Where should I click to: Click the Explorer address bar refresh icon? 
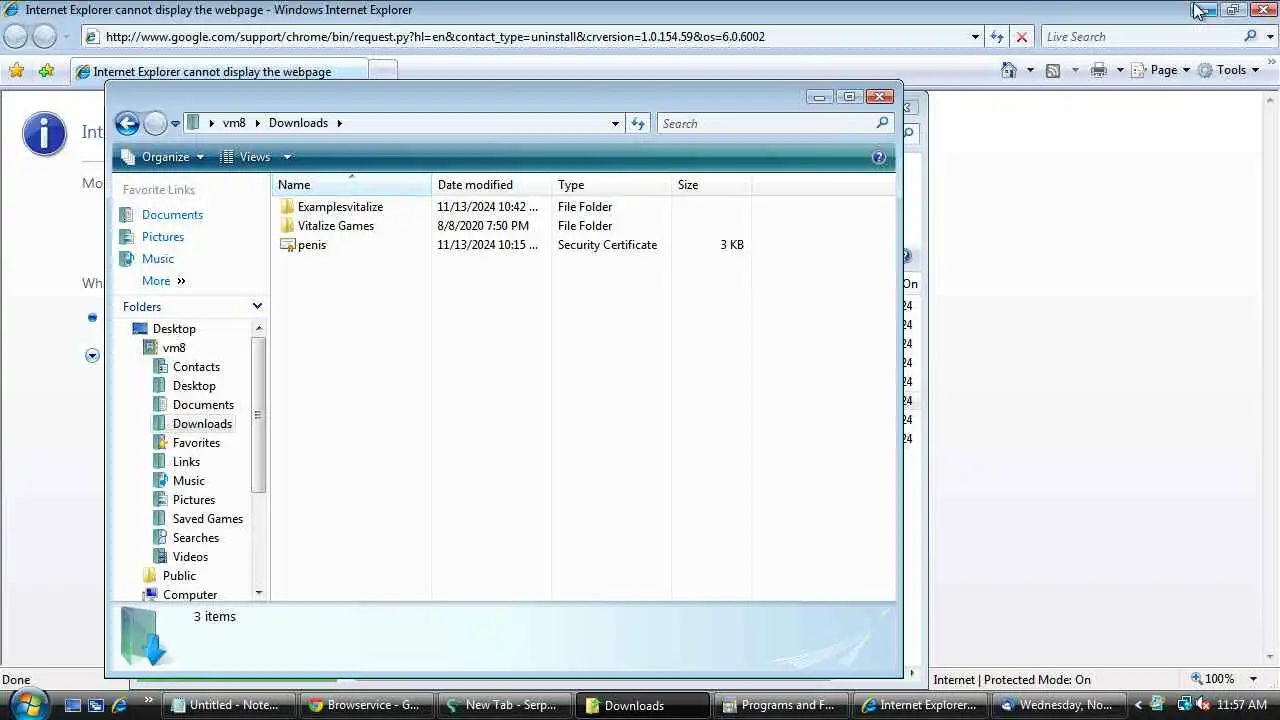pos(638,123)
